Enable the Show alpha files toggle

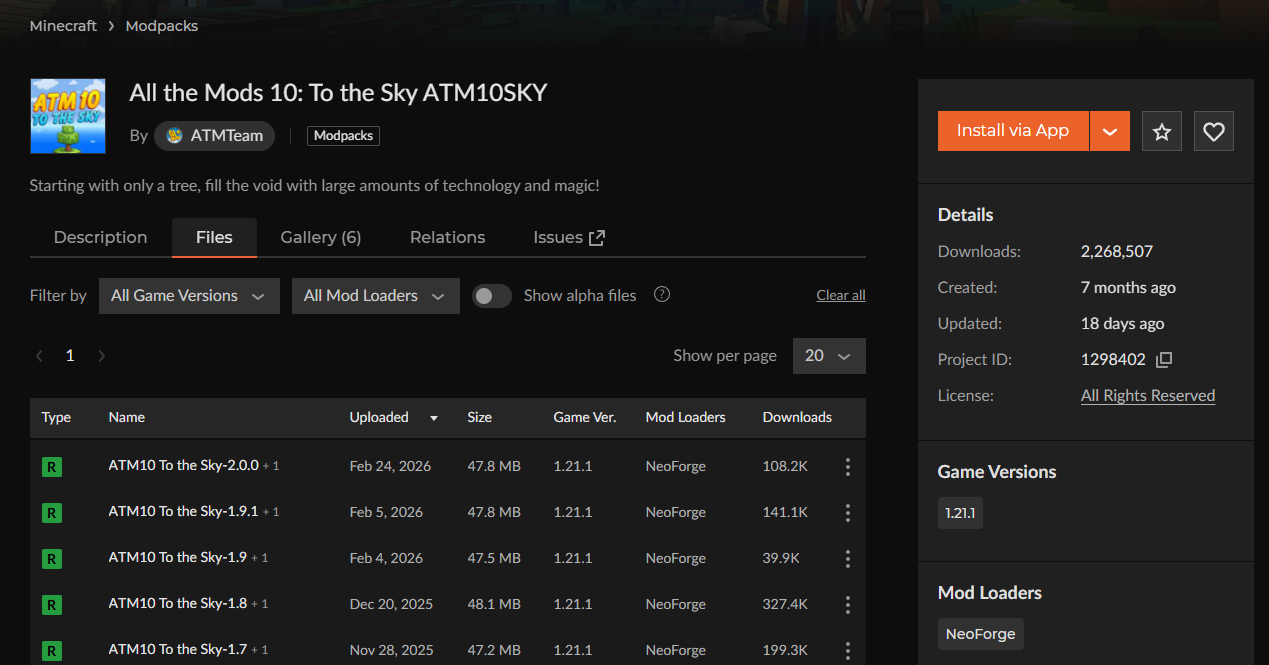coord(491,296)
